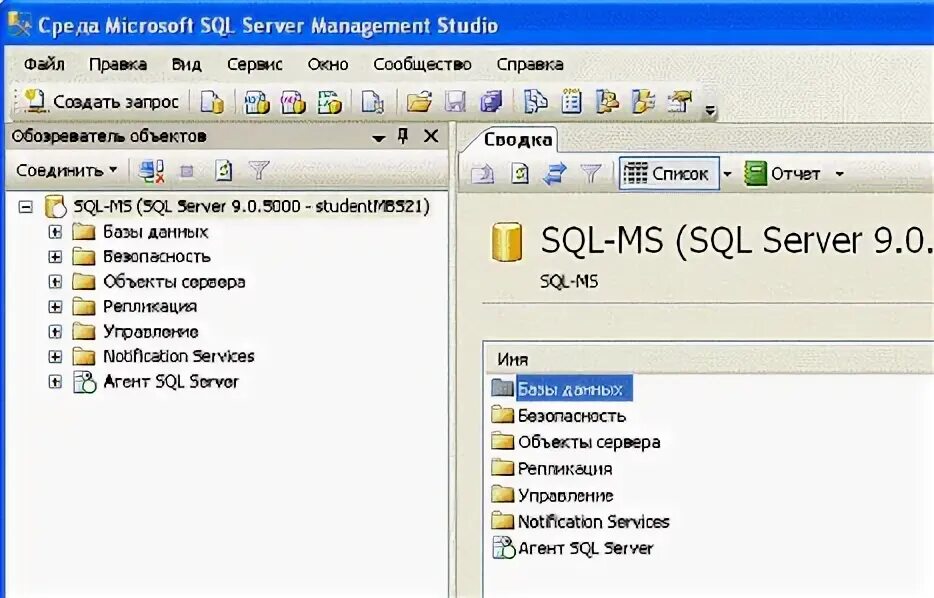Open Object Explorer window position dropdown
The height and width of the screenshot is (598, 934).
coord(378,138)
